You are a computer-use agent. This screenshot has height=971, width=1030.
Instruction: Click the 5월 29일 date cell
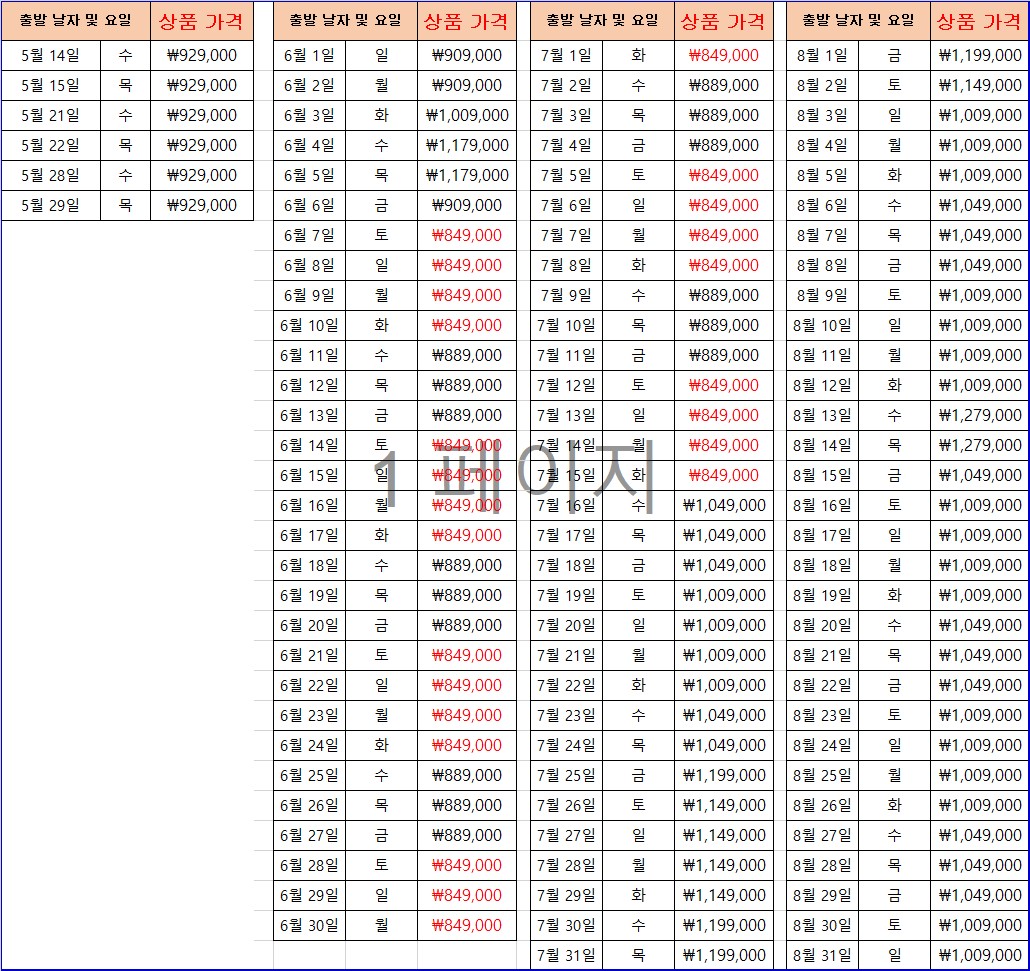point(51,206)
